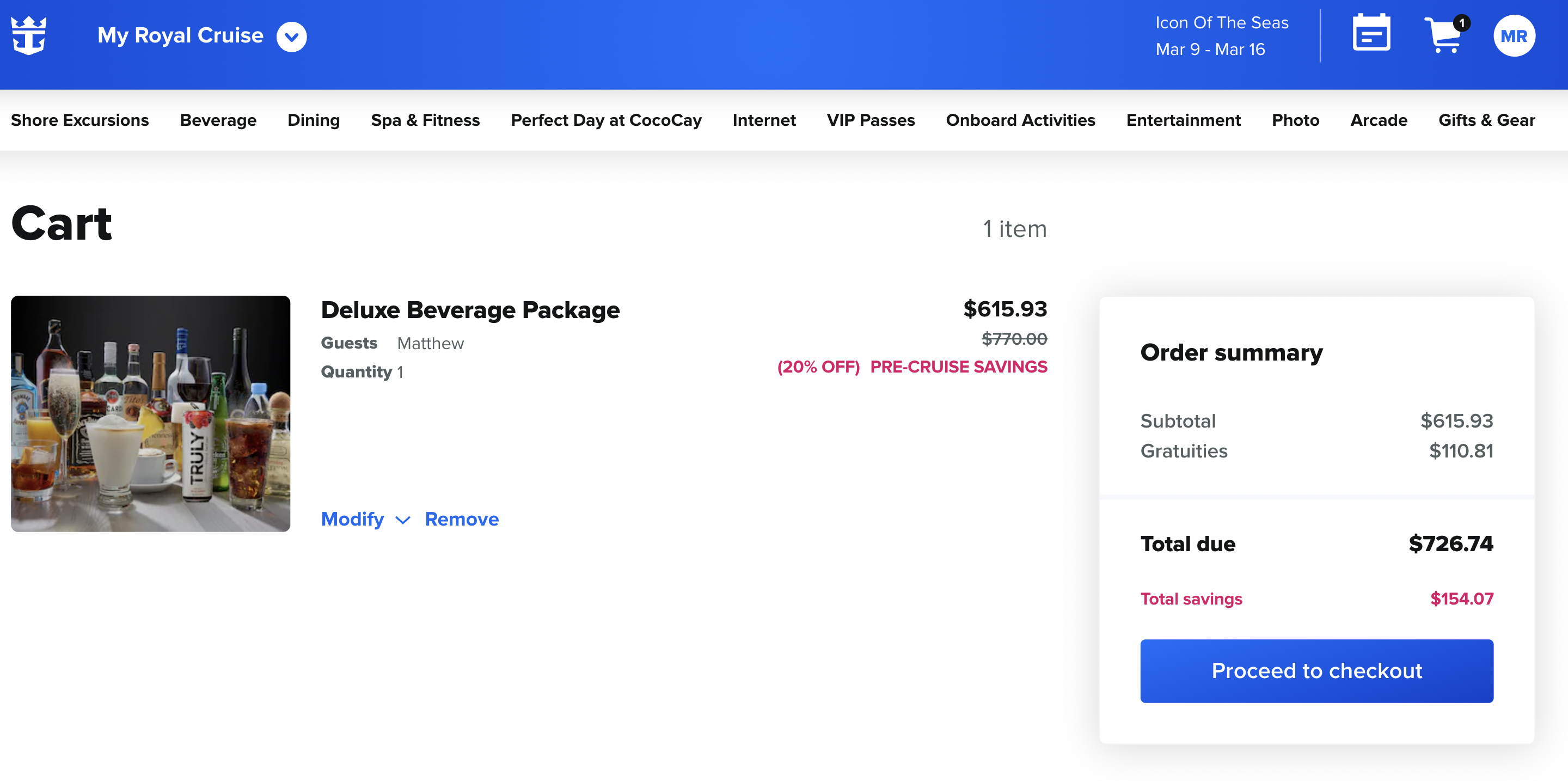Viewport: 1568px width, 781px height.
Task: Click the My Royal Cruise title
Action: [x=180, y=35]
